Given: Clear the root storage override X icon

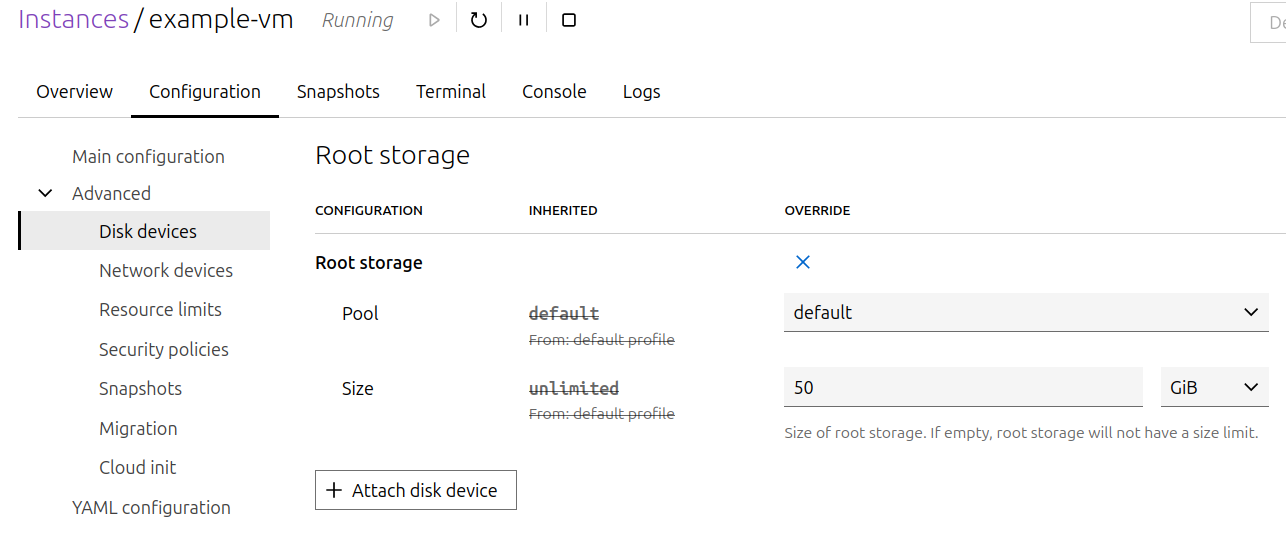Looking at the screenshot, I should [802, 262].
